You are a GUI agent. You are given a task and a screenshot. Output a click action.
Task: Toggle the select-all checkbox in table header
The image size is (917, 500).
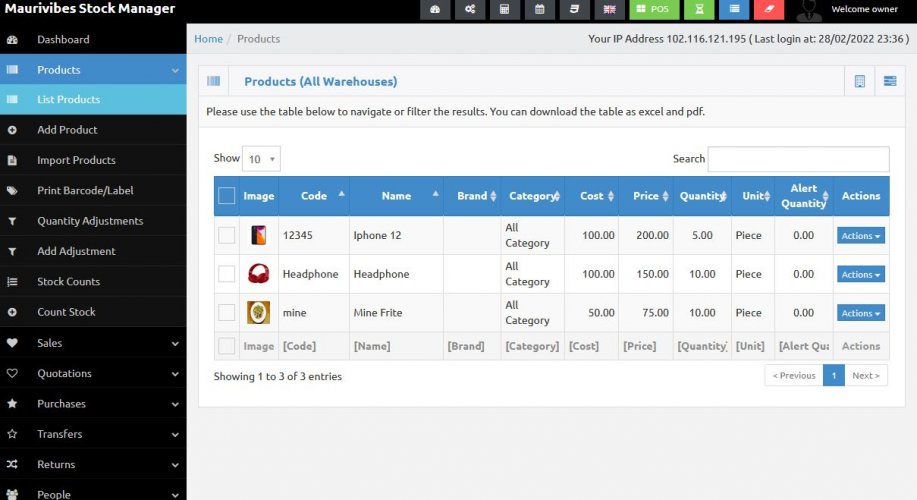point(226,196)
